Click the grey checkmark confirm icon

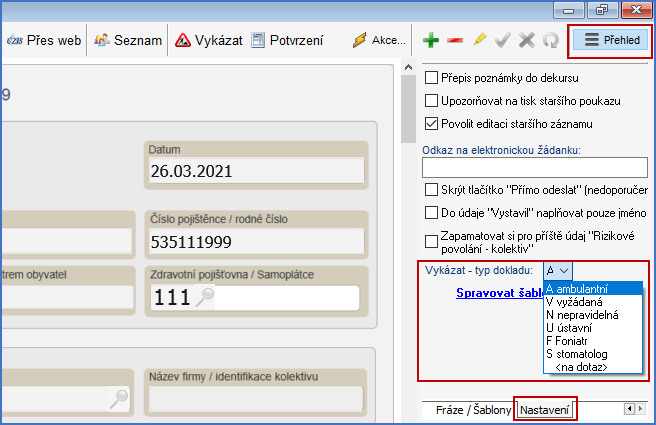click(503, 40)
